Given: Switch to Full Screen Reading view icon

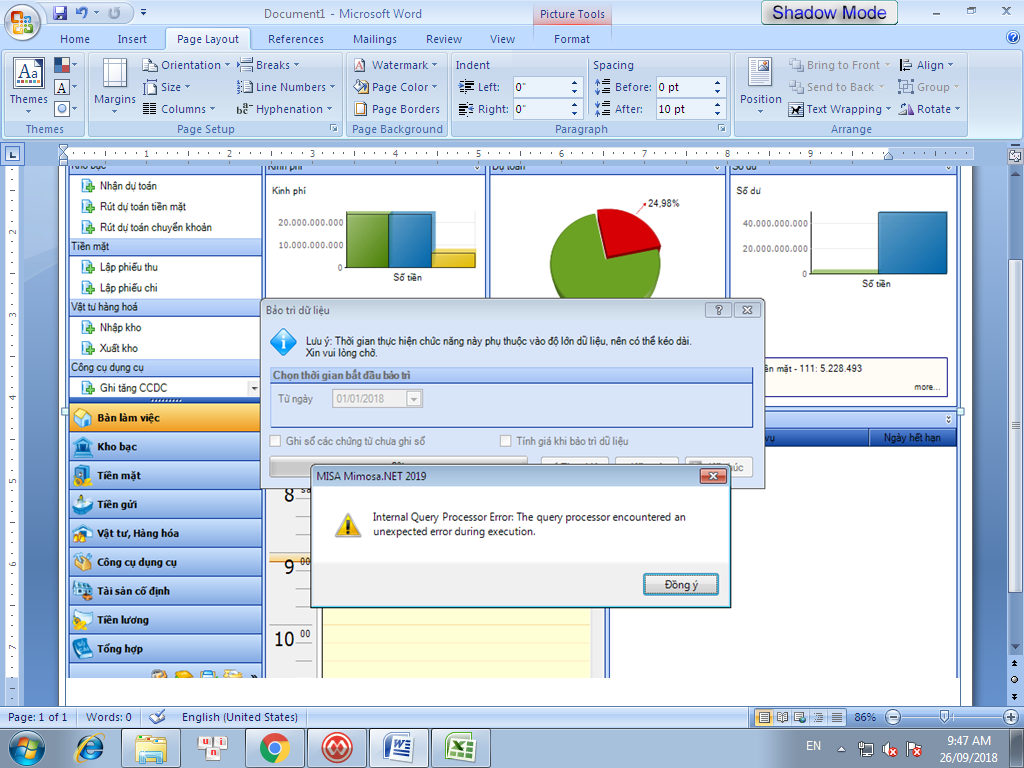Looking at the screenshot, I should click(782, 717).
